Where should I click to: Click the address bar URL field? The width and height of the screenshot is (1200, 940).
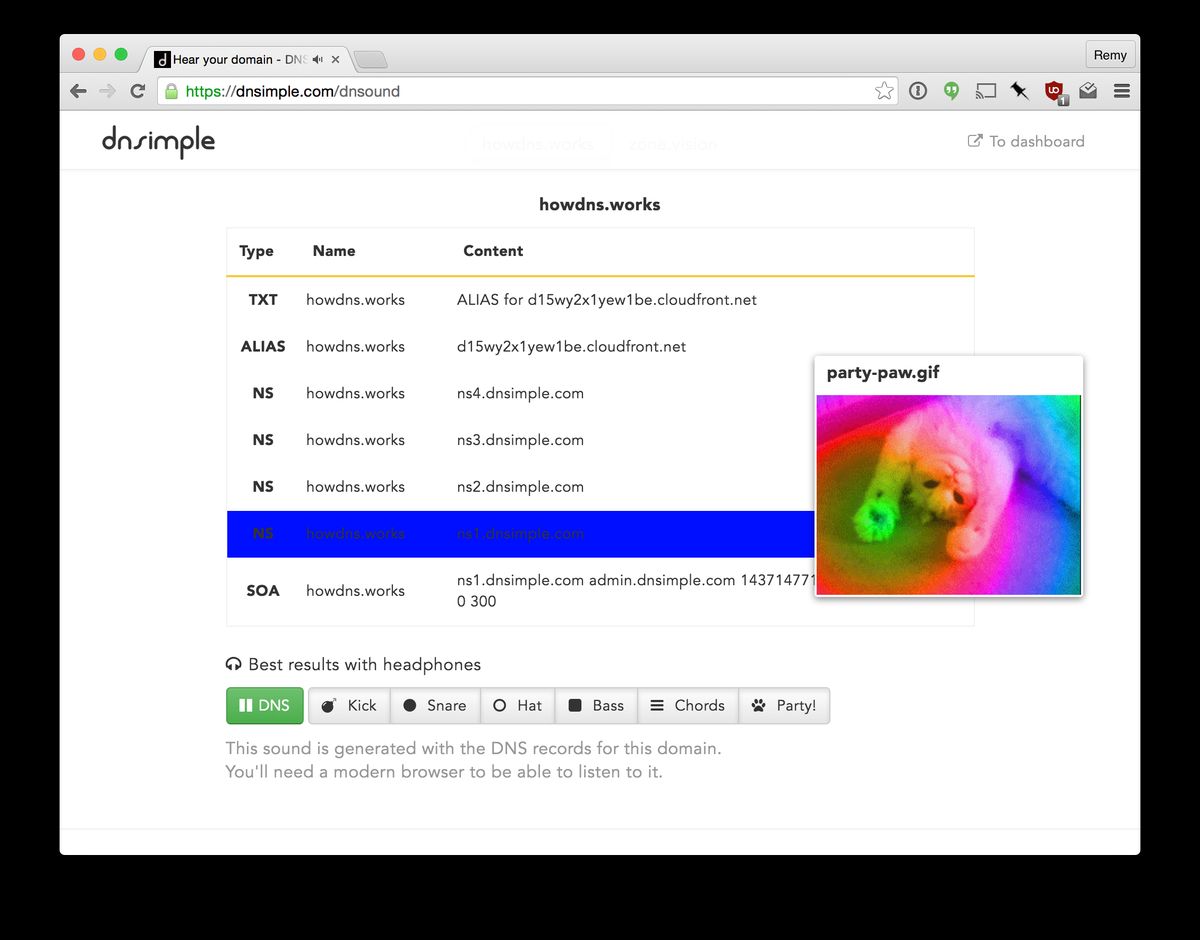[528, 91]
